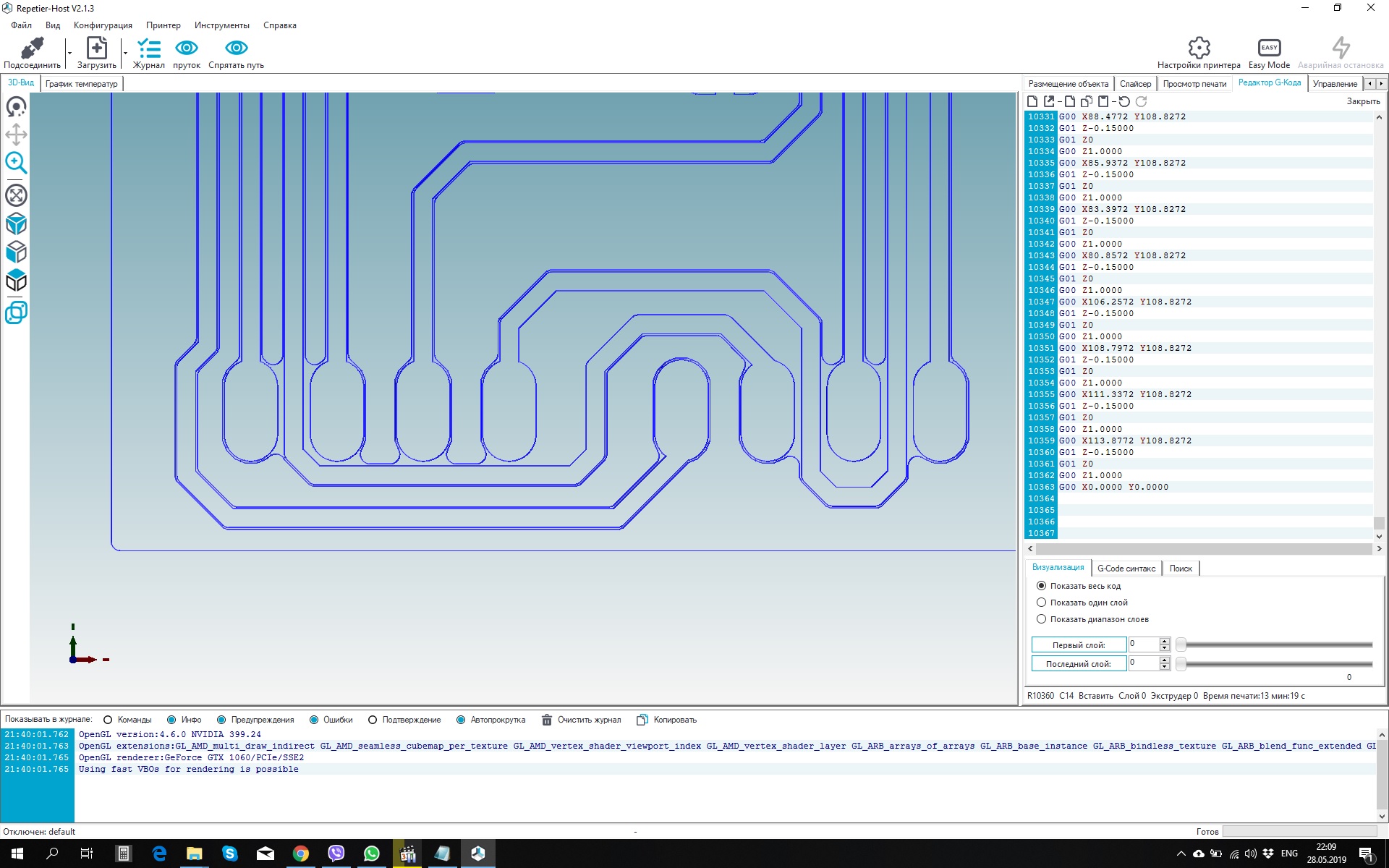Screen dimensions: 1389x868
Task: Toggle пруток filament visibility eye
Action: click(186, 48)
